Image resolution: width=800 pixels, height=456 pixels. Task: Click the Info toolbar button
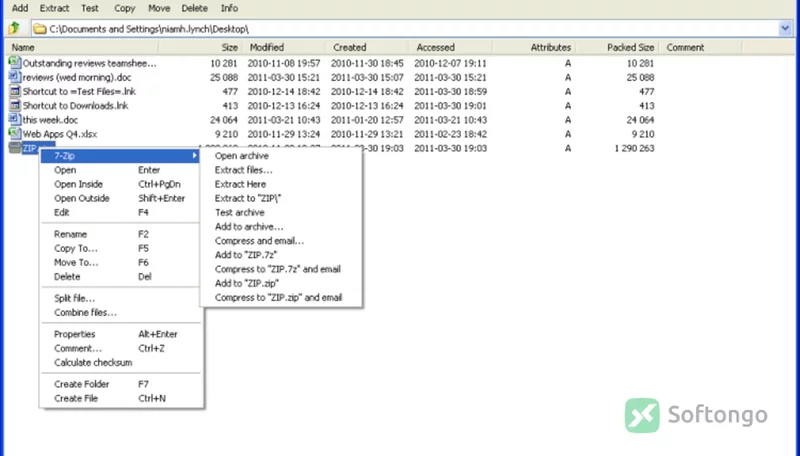coord(229,8)
